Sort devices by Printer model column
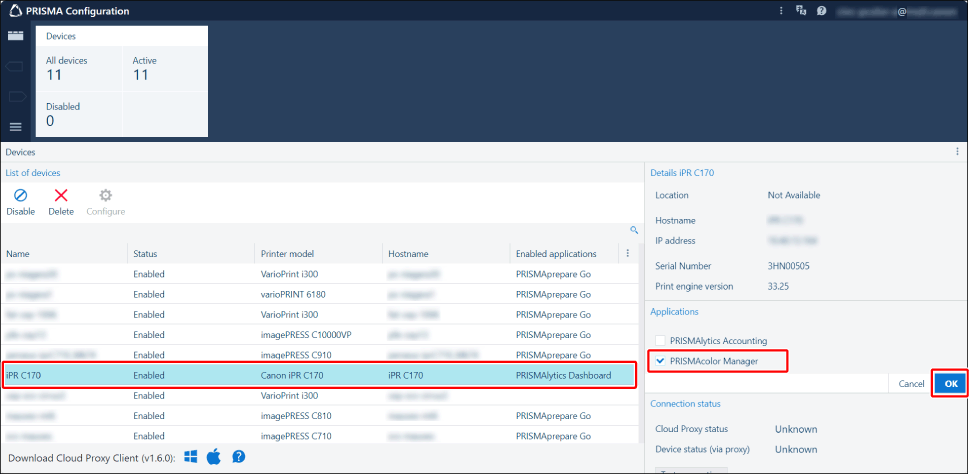Viewport: 970px width, 474px height. pos(287,254)
